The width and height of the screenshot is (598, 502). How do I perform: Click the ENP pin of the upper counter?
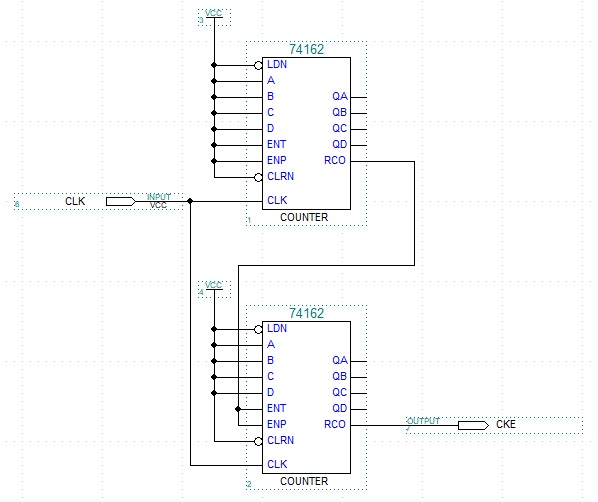pos(277,160)
